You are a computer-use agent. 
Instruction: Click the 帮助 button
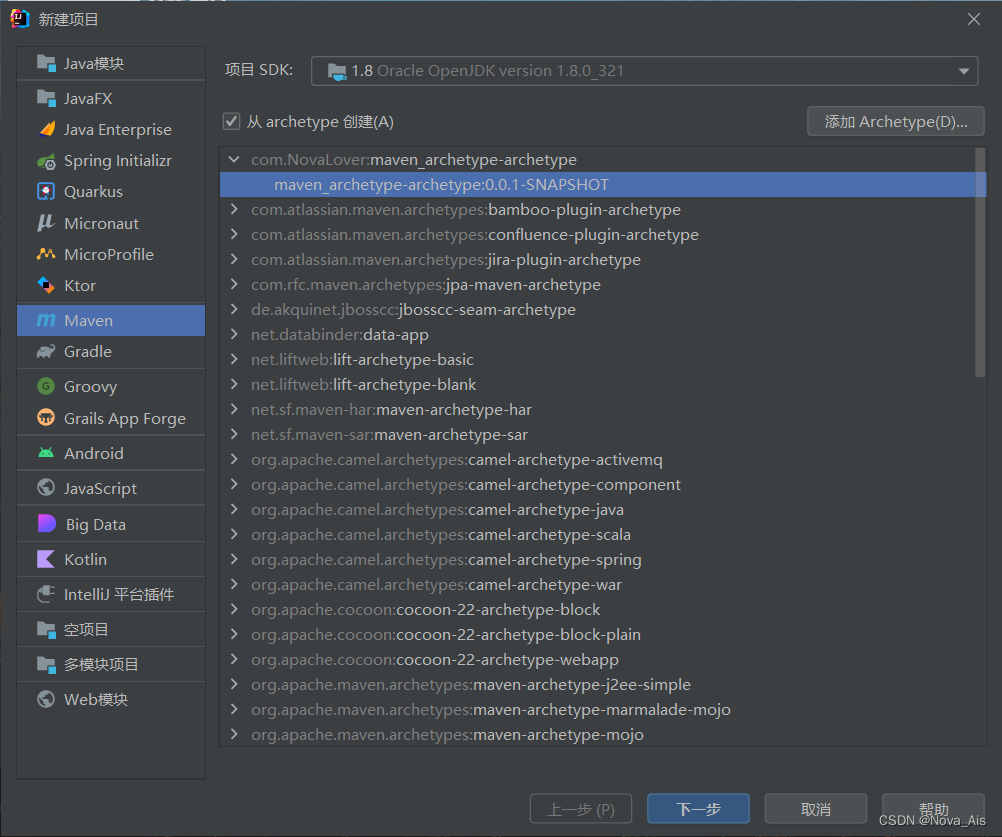tap(933, 809)
